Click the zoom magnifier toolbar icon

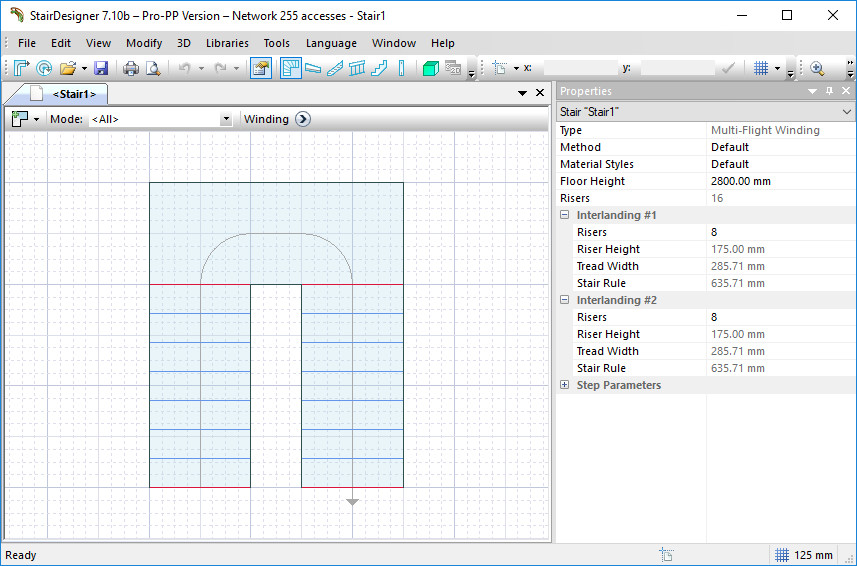(x=817, y=68)
